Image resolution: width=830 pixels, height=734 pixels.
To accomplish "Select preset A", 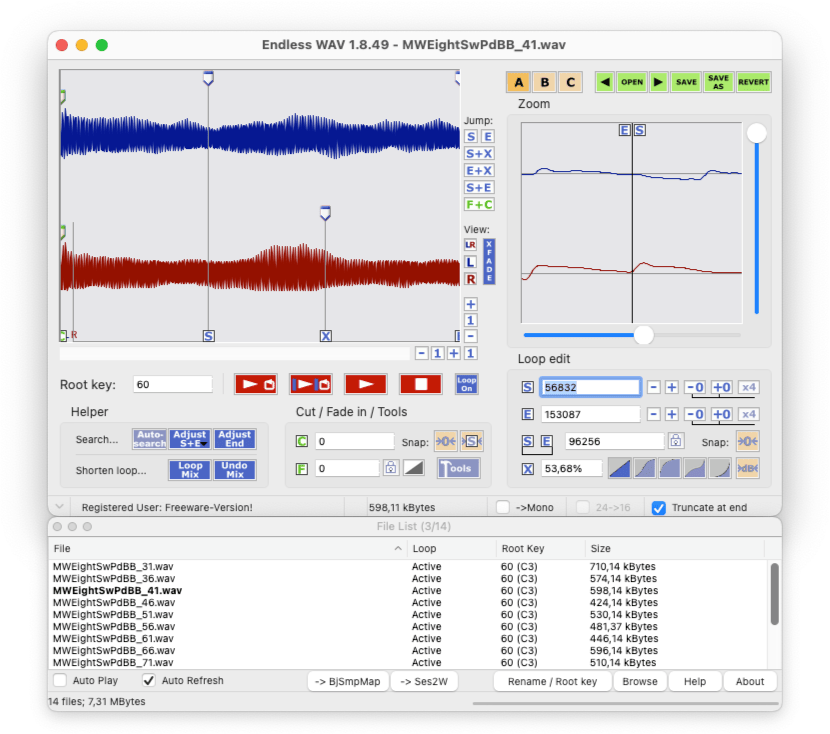I will 519,82.
